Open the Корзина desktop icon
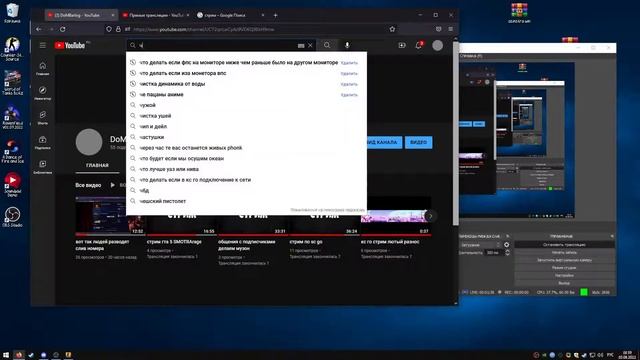Image resolution: width=640 pixels, height=360 pixels. click(x=12, y=13)
